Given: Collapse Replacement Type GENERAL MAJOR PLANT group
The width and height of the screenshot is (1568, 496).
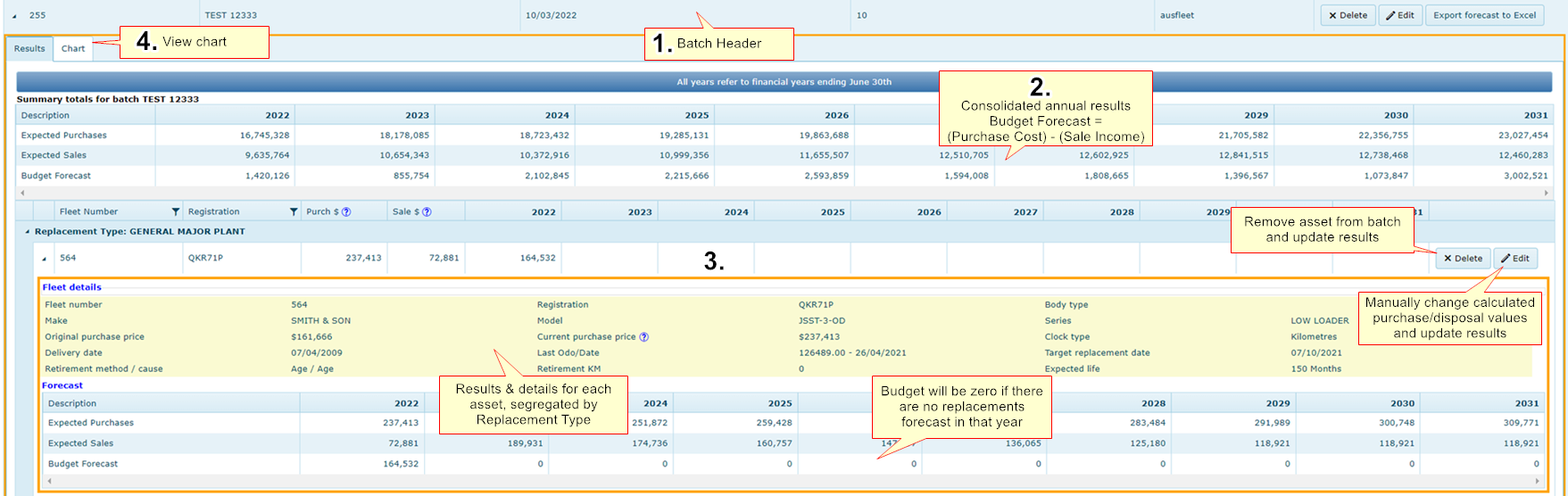Looking at the screenshot, I should (27, 232).
